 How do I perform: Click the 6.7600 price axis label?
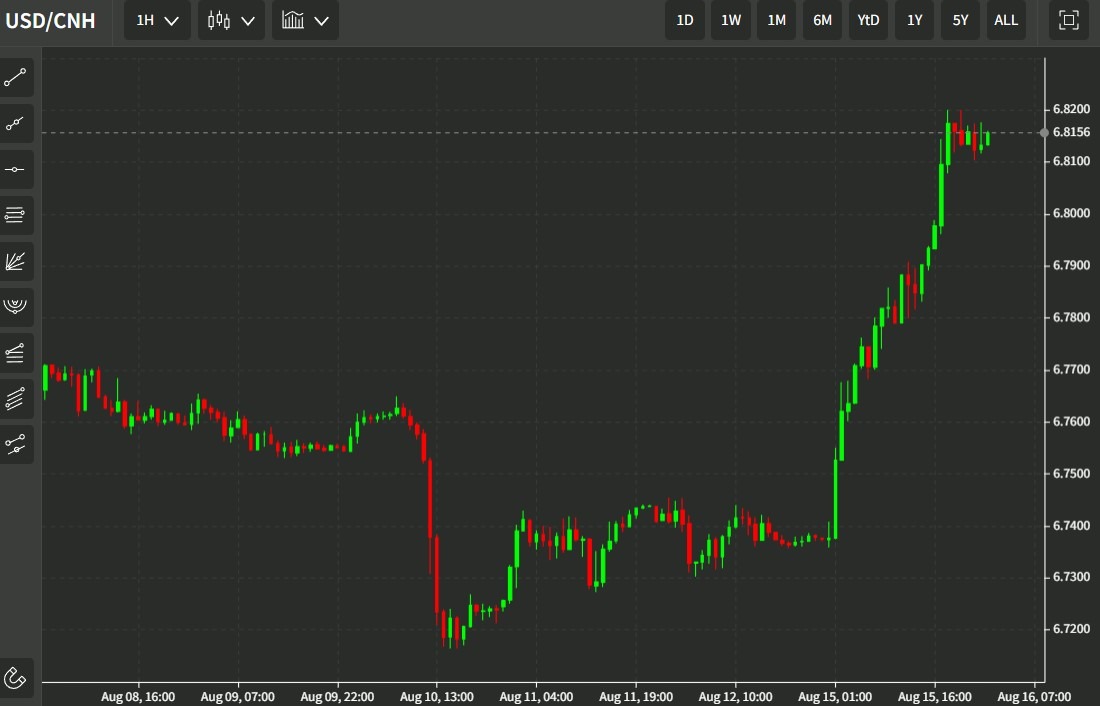[1071, 422]
